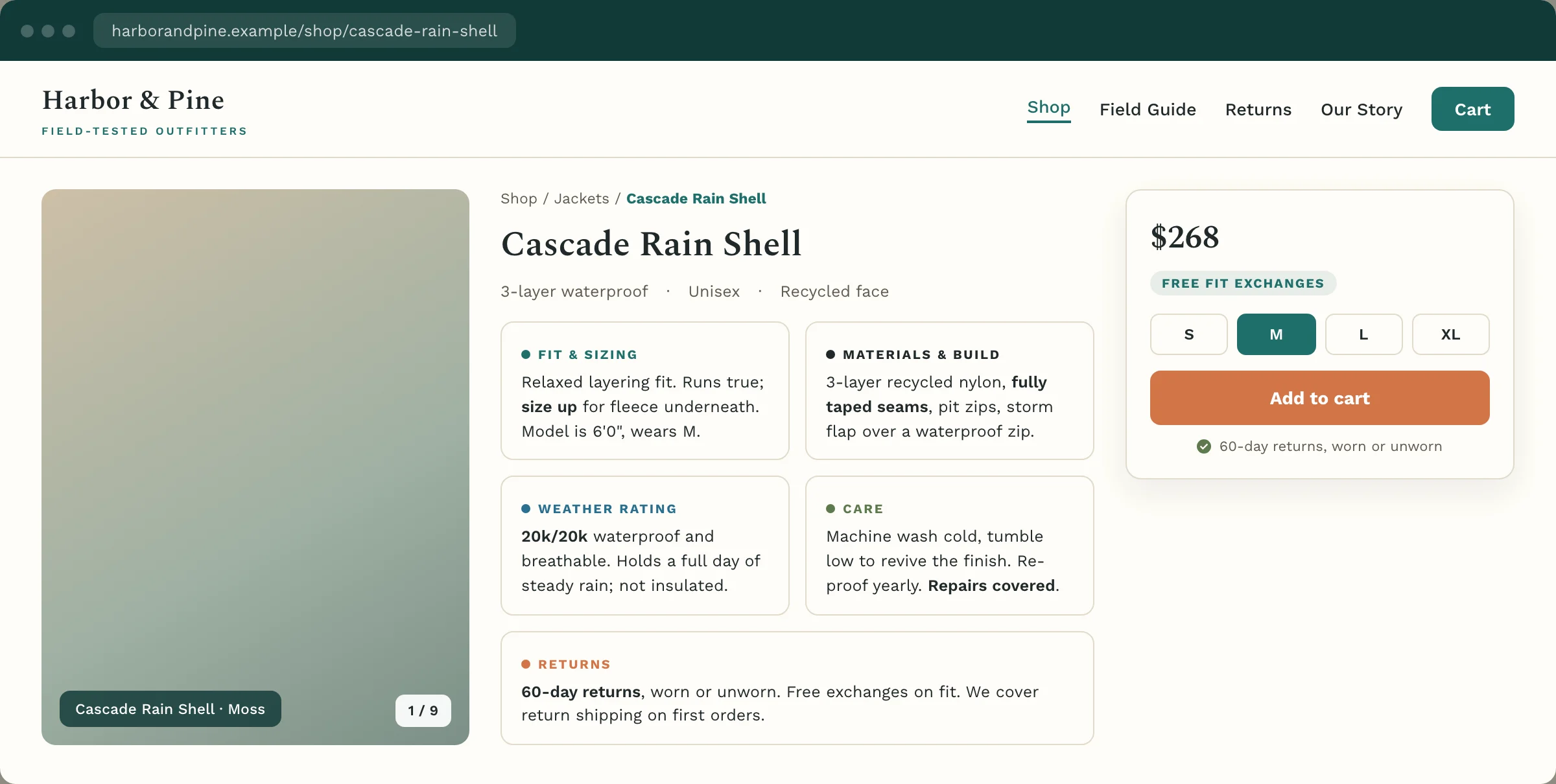
Task: Click the Harbor & Pine logo
Action: [133, 100]
